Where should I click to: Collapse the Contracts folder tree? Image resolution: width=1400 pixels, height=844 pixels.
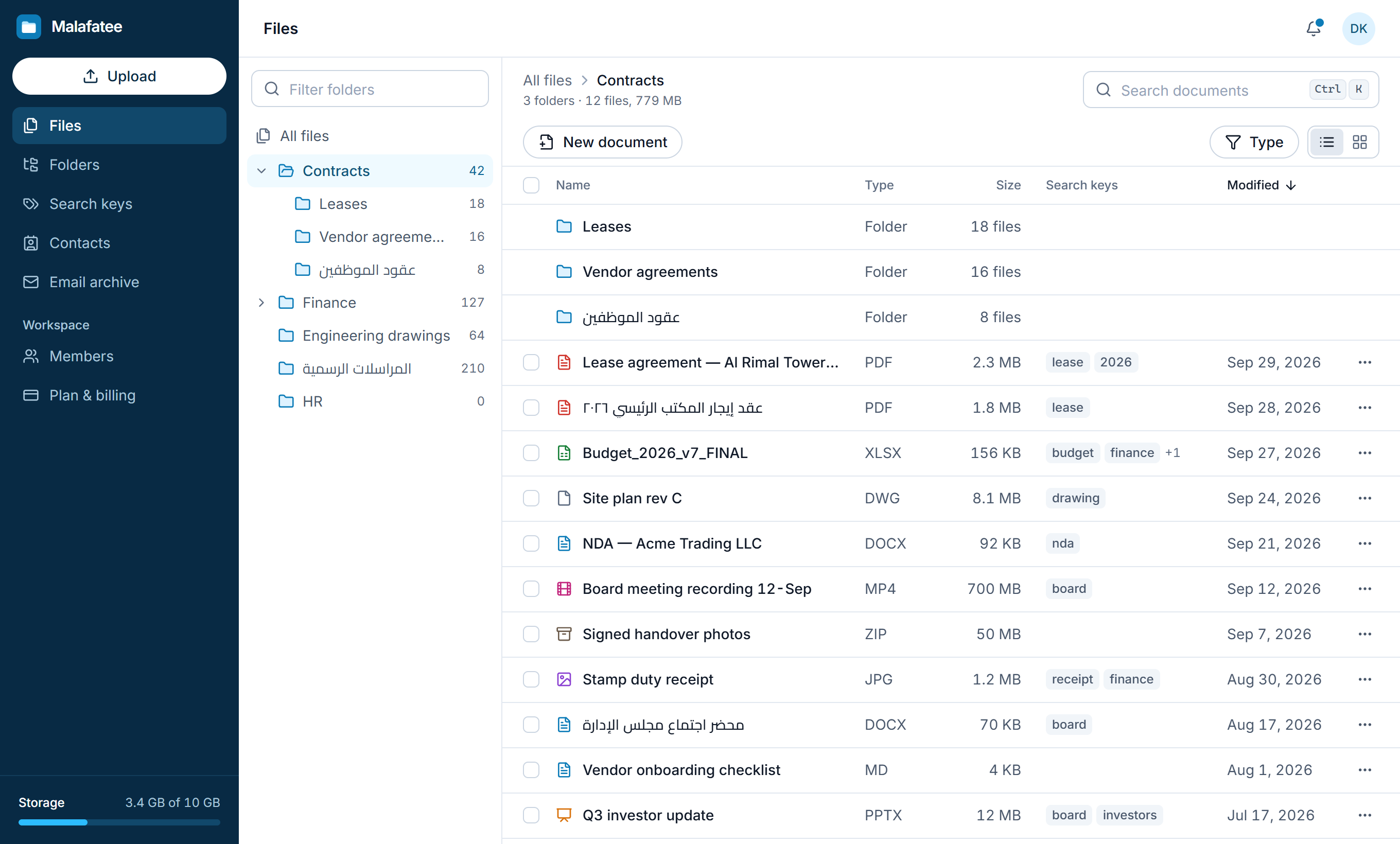point(261,171)
